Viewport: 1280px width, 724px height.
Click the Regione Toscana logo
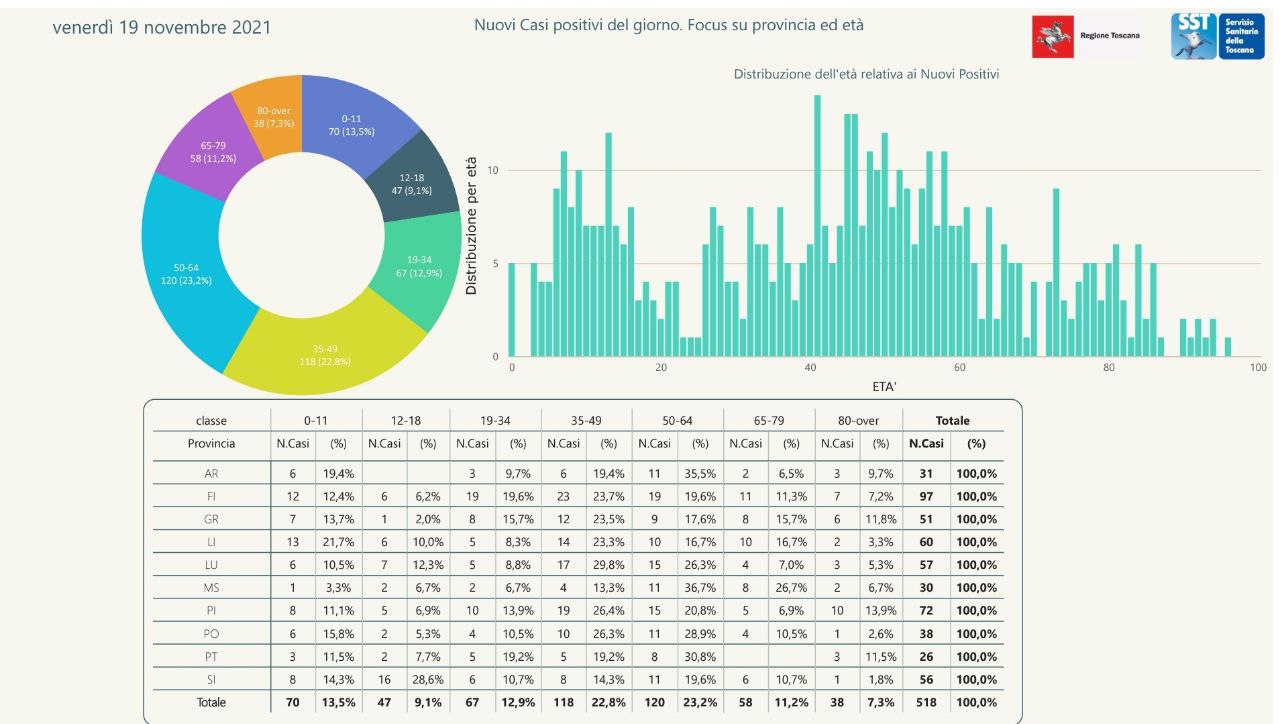(x=1086, y=36)
